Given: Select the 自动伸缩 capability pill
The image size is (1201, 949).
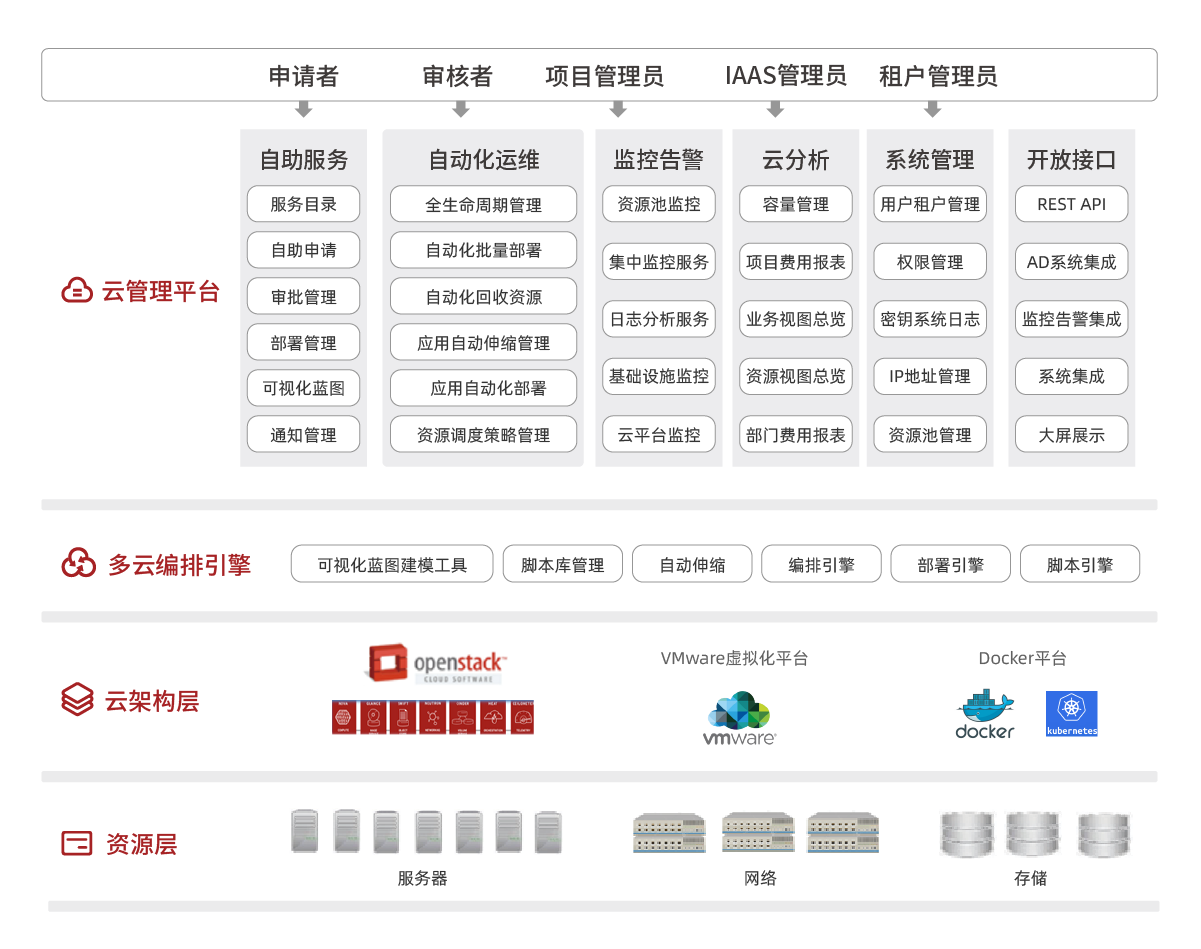Looking at the screenshot, I should pyautogui.click(x=692, y=563).
